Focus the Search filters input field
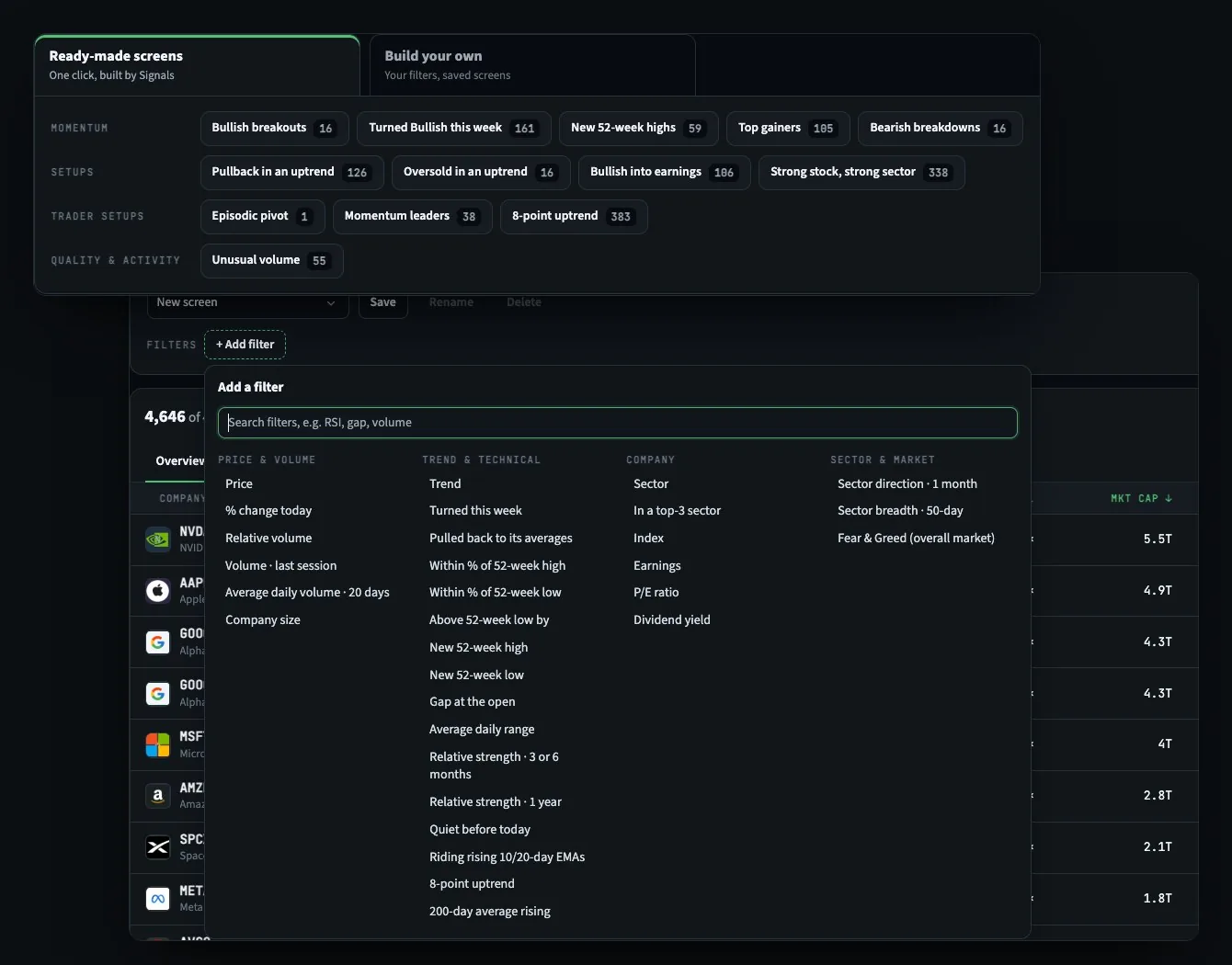 click(618, 423)
